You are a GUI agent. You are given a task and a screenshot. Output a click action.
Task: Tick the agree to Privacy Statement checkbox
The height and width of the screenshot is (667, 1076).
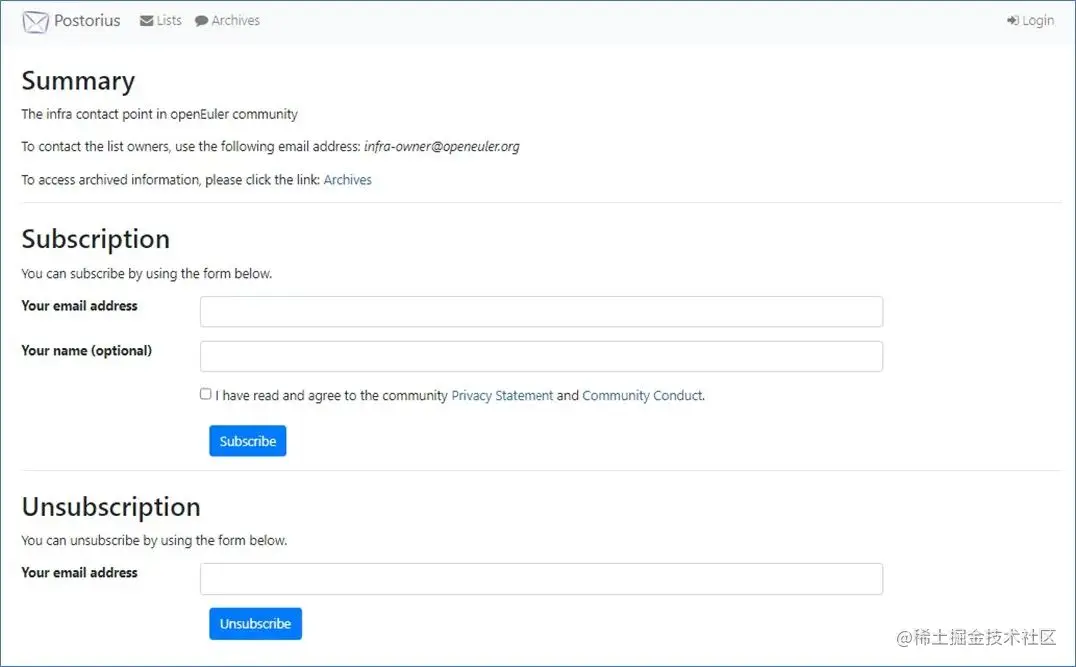point(205,394)
